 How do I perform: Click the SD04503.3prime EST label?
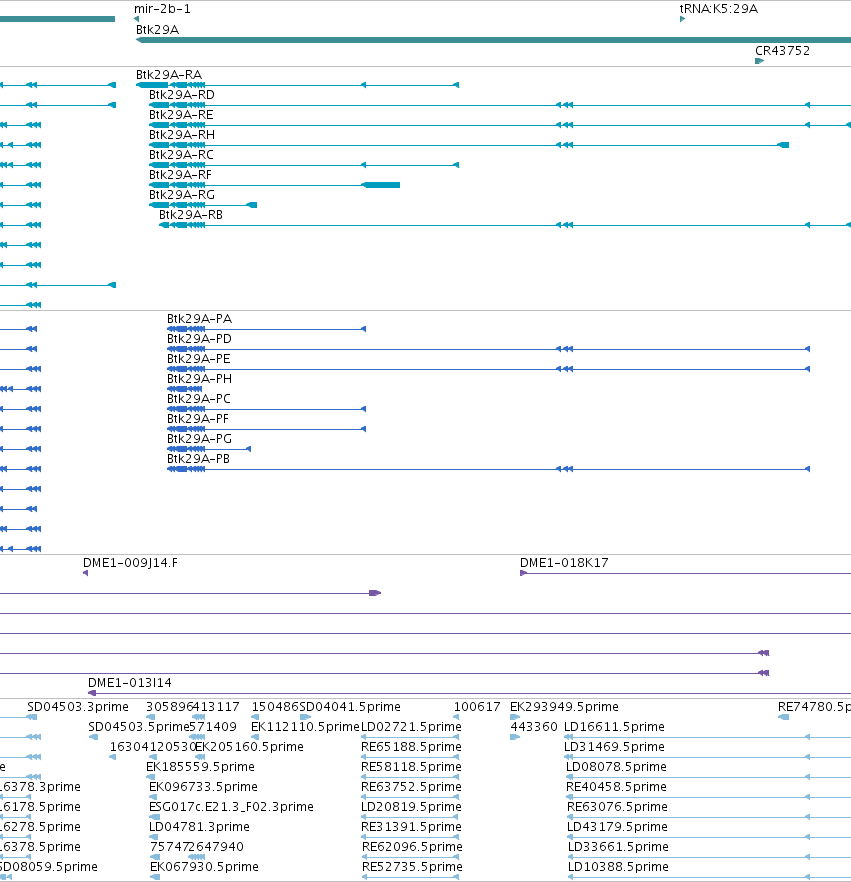point(78,707)
